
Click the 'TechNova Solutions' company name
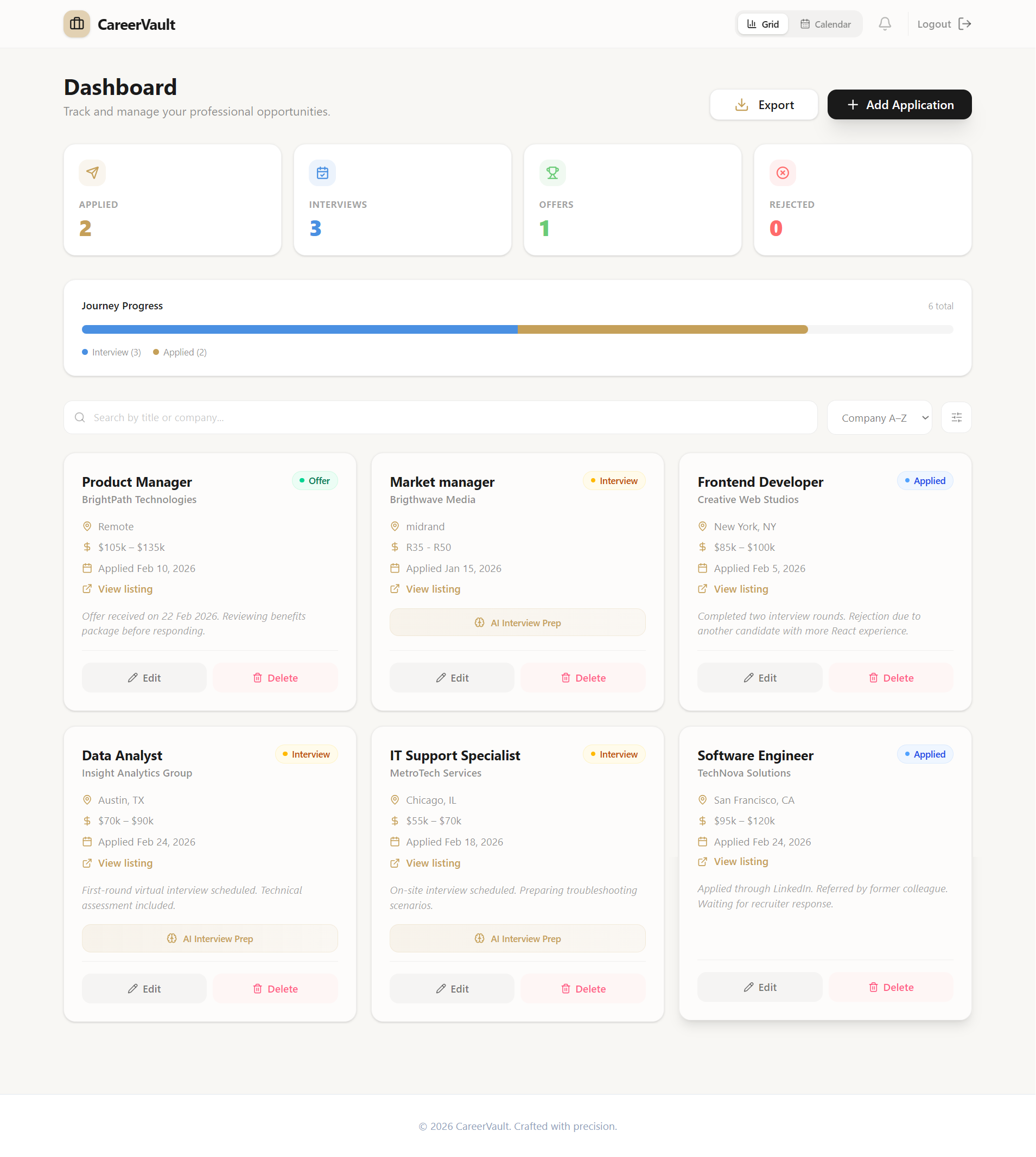point(745,773)
